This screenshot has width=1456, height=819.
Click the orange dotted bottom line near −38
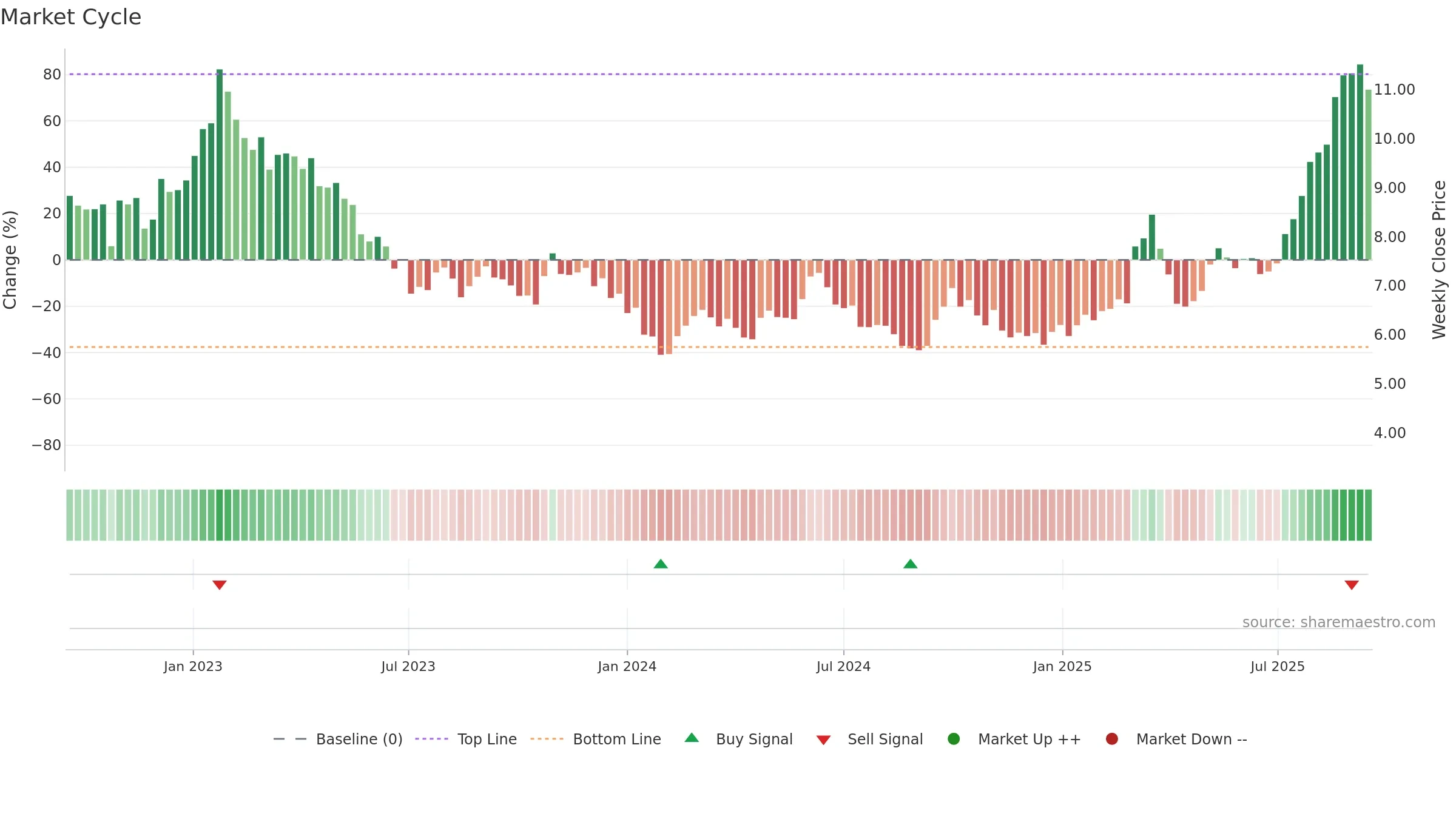coord(719,347)
